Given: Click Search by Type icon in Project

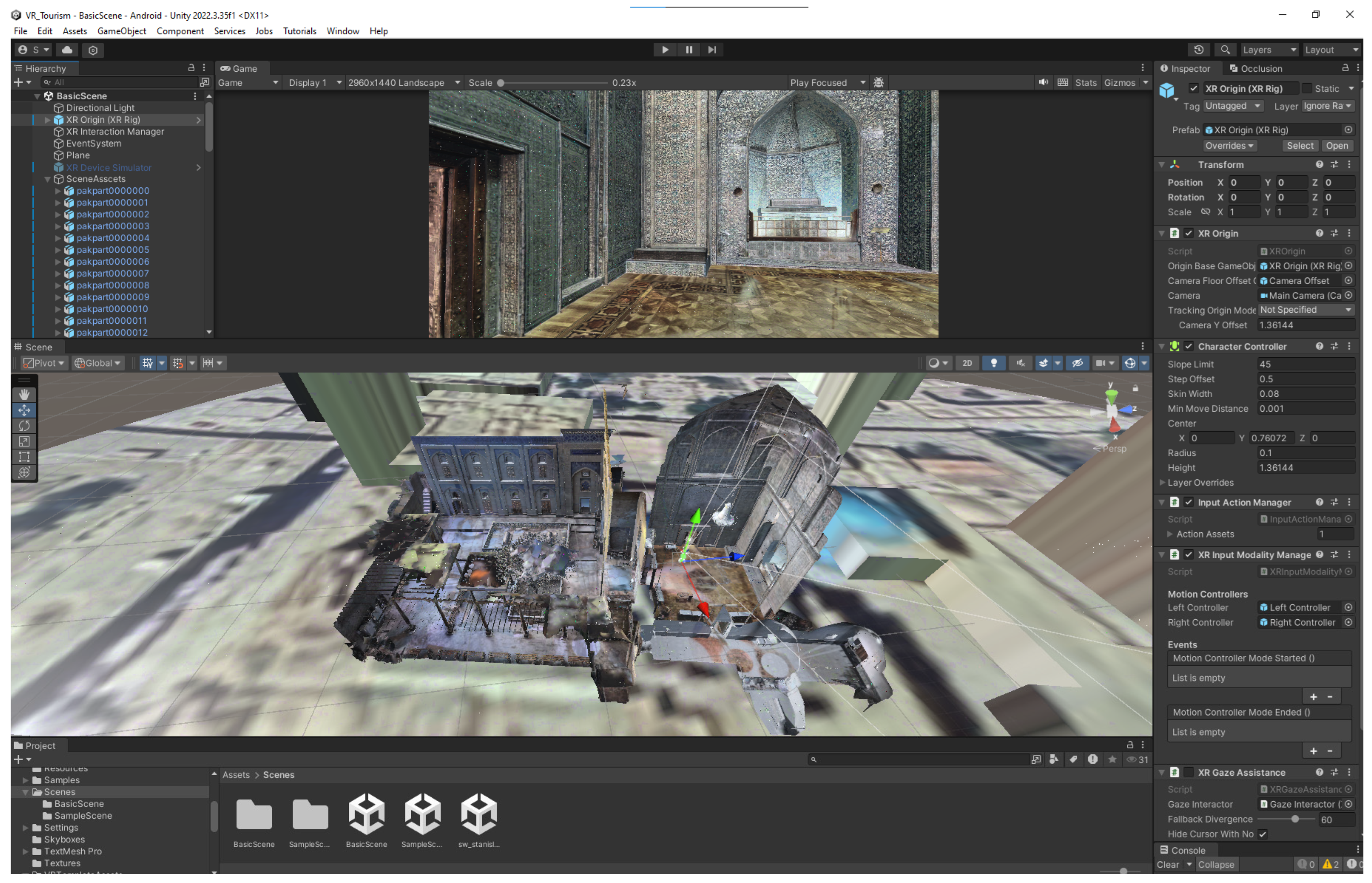Looking at the screenshot, I should pyautogui.click(x=1053, y=759).
